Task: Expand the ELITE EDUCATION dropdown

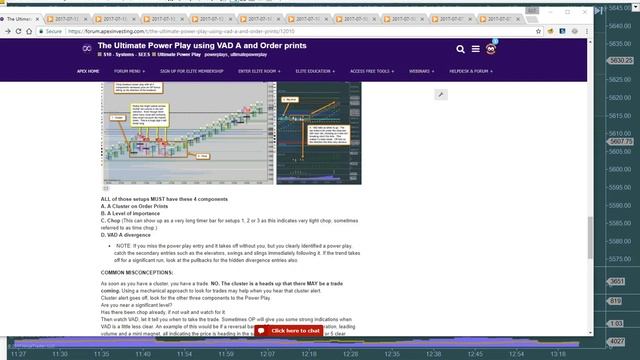Action: [x=315, y=71]
